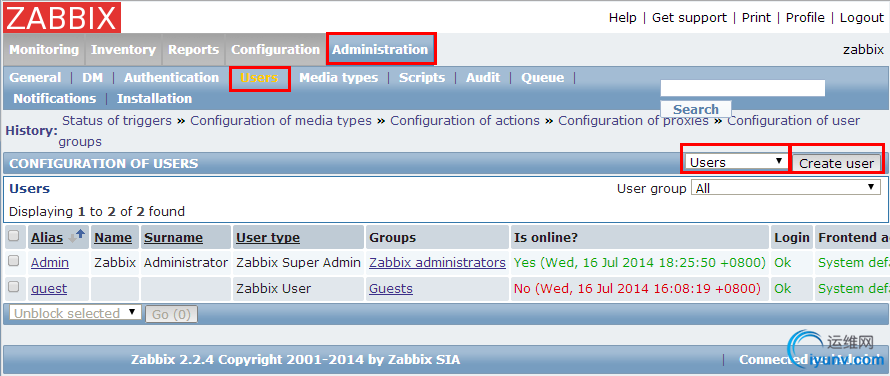Click the Search button
Viewport: 890px width, 376px height.
[x=696, y=109]
